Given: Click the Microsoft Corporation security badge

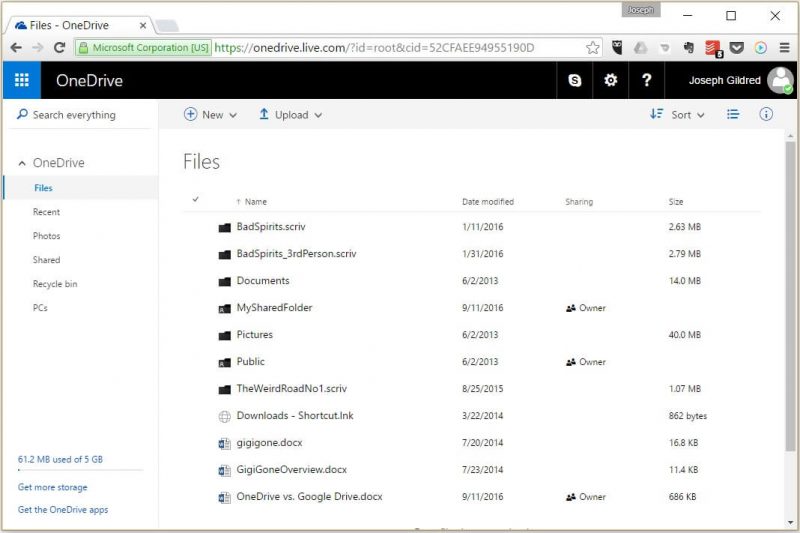Looking at the screenshot, I should [144, 48].
